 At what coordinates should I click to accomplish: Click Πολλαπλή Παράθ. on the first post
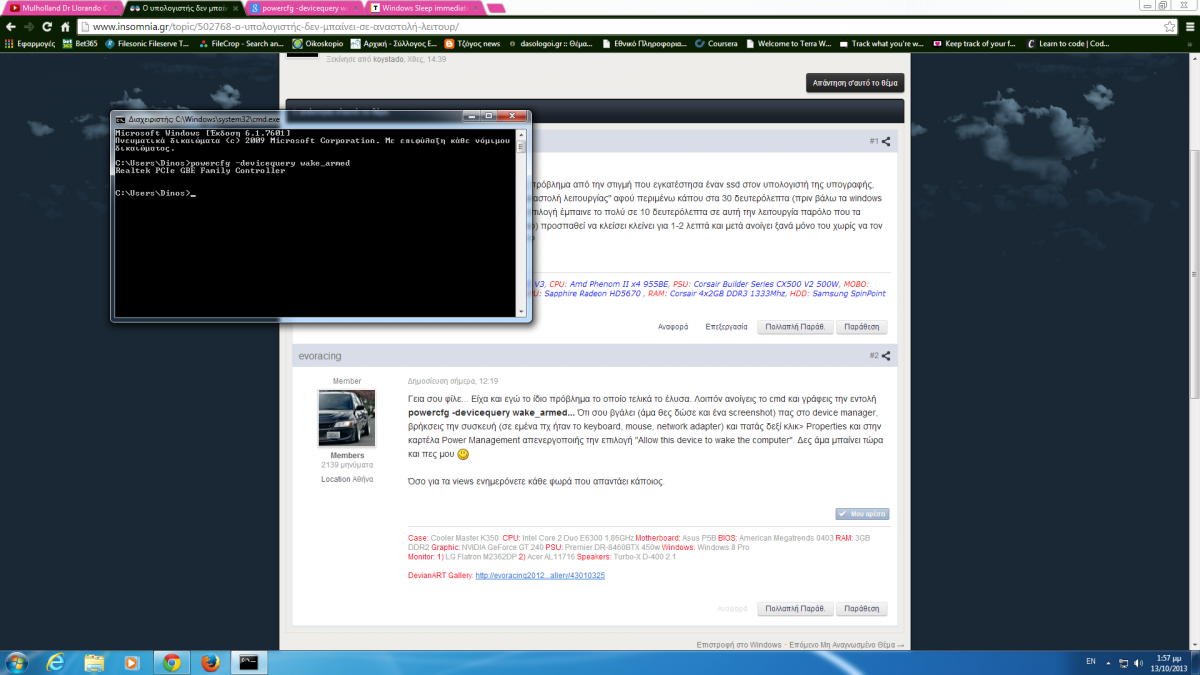click(795, 327)
